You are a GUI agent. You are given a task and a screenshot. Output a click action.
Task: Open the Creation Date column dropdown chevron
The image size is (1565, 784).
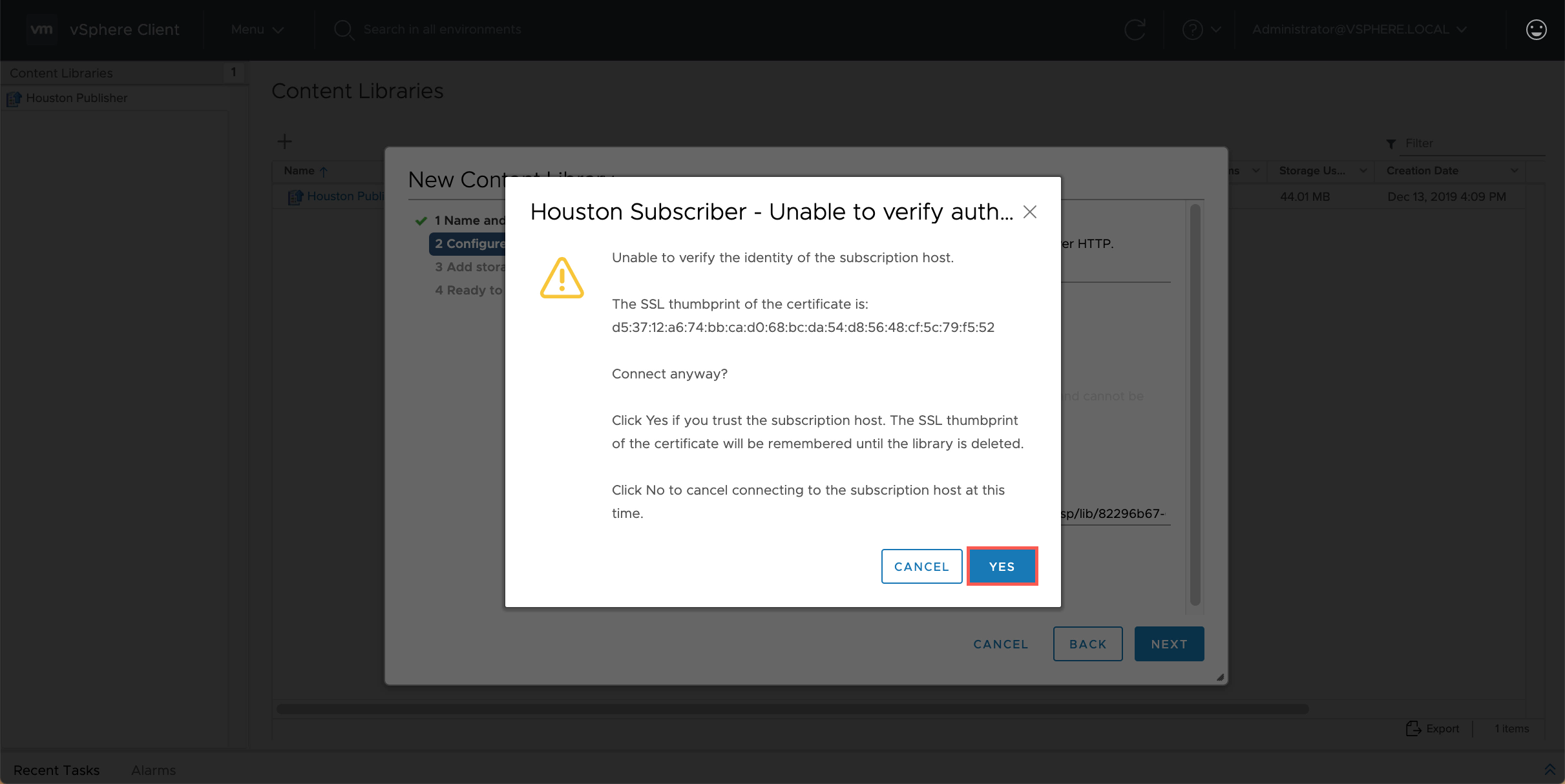(x=1515, y=170)
